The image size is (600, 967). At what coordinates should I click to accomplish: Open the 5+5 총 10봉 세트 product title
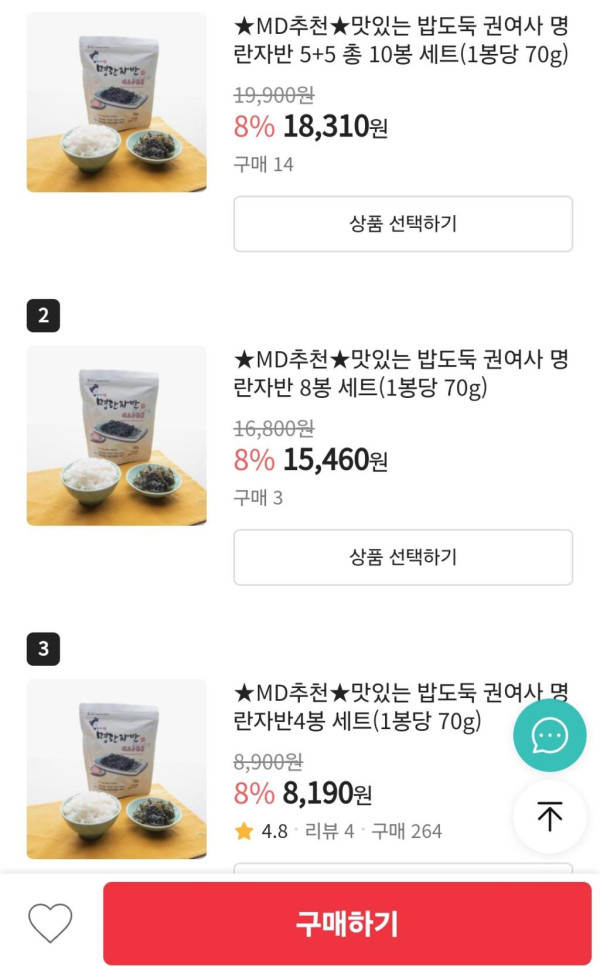[401, 40]
